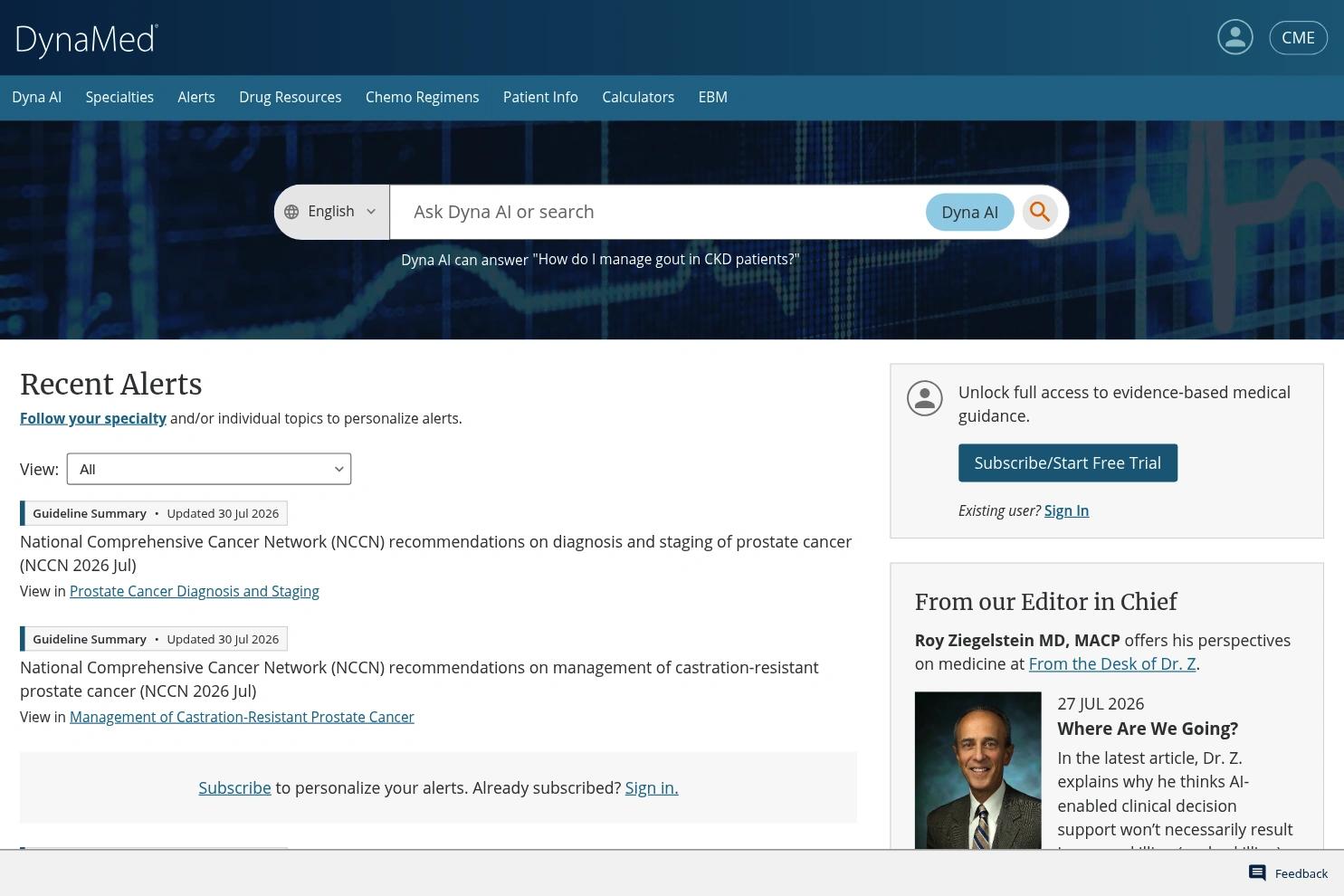This screenshot has height=896, width=1344.
Task: Click the Recent Alerts heading
Action: coord(111,384)
